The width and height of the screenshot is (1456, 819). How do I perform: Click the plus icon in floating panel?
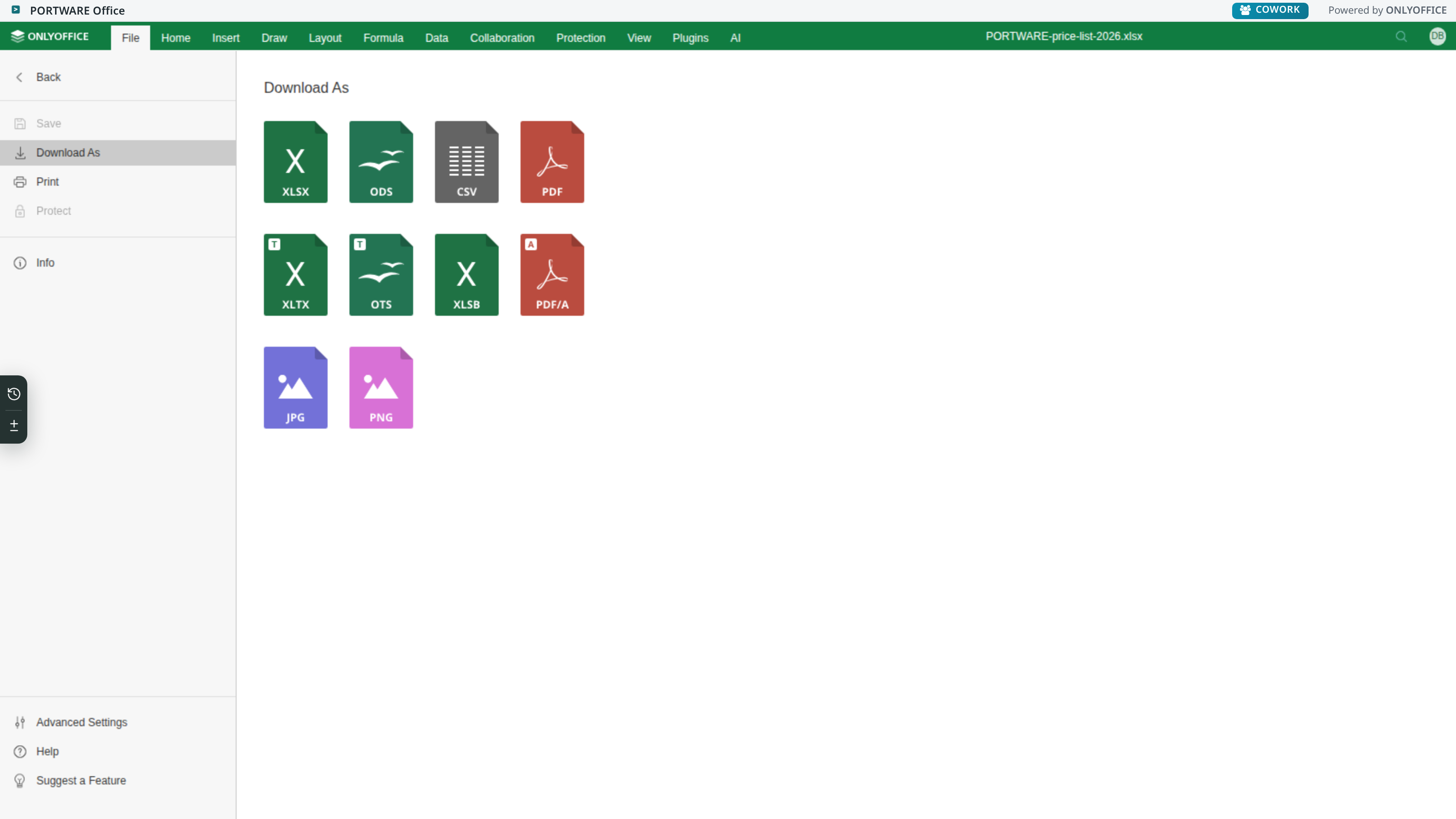click(x=14, y=425)
